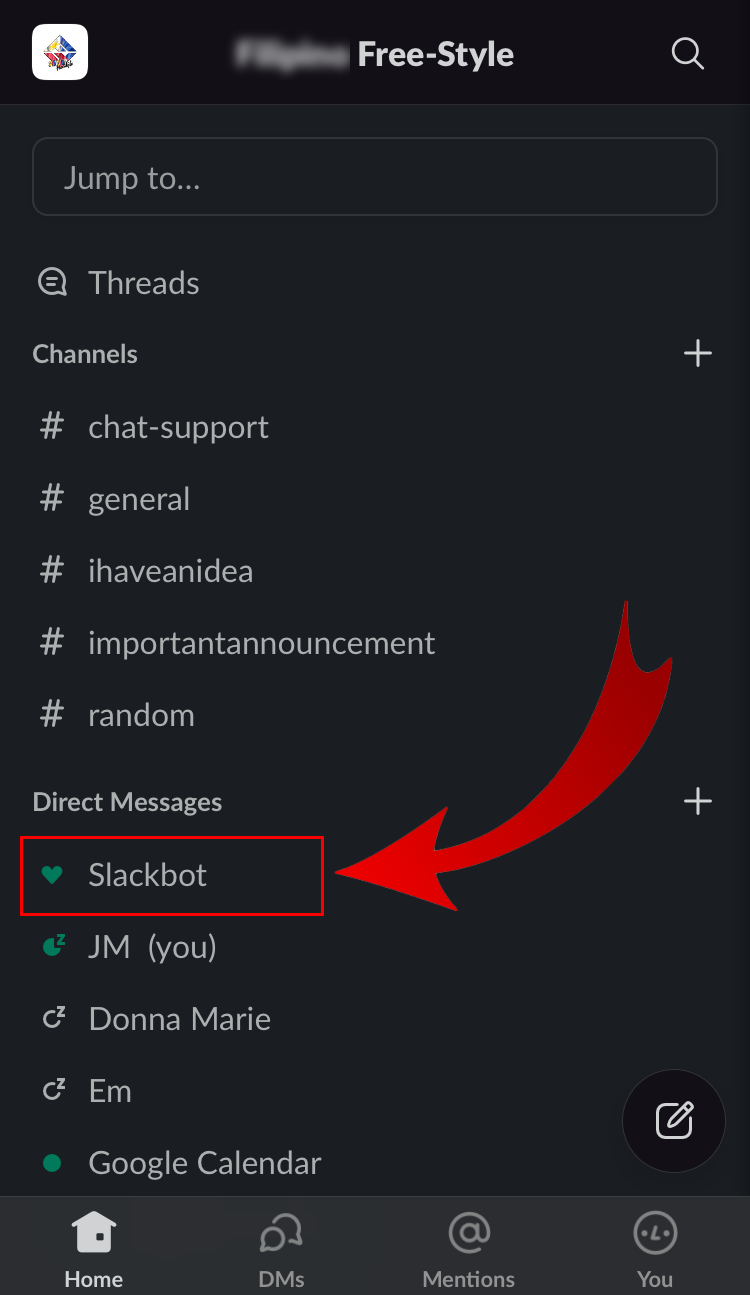Focus the Jump to search field
750x1295 pixels.
(x=375, y=177)
